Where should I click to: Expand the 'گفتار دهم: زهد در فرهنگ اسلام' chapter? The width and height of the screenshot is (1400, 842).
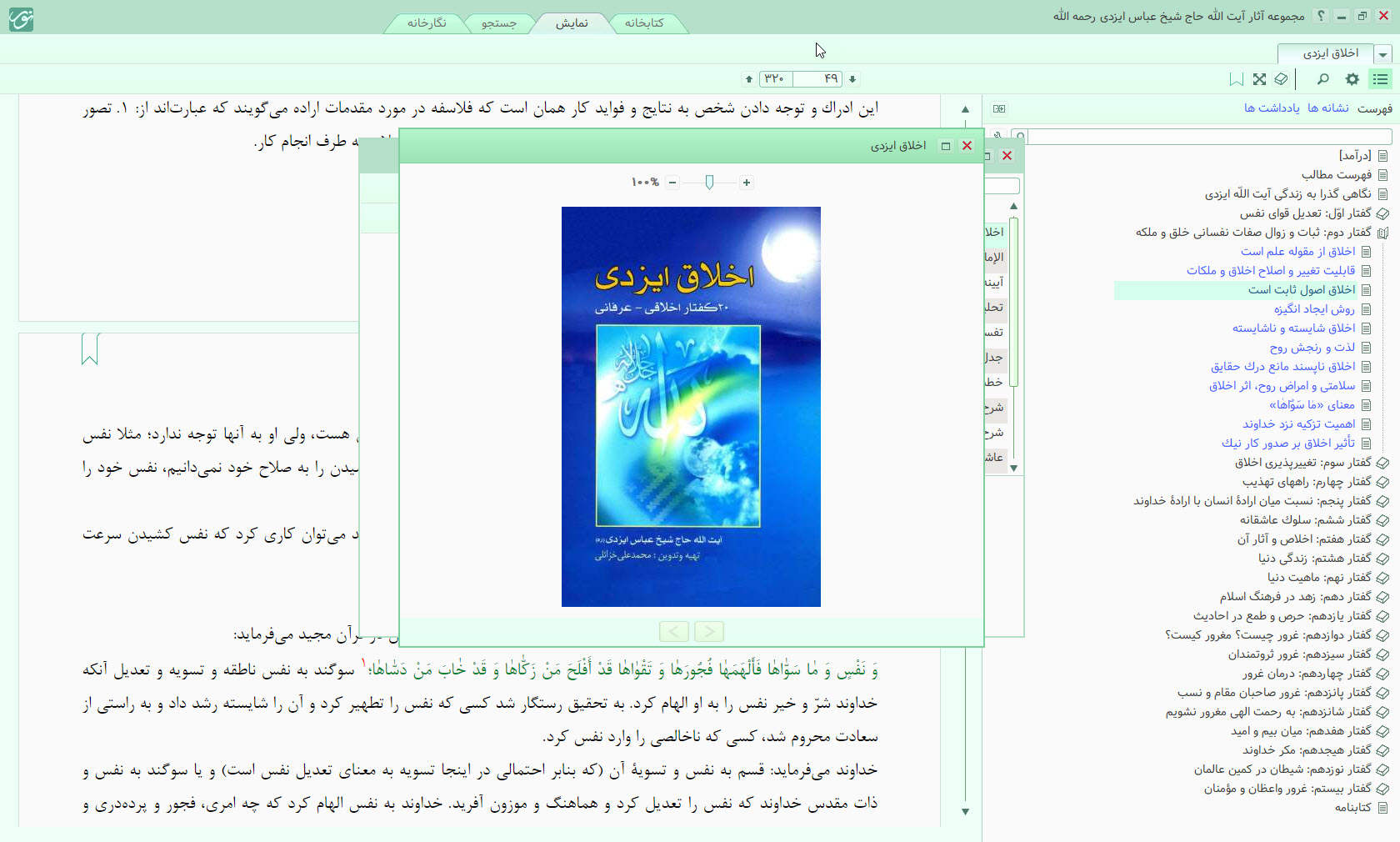coord(1382,597)
